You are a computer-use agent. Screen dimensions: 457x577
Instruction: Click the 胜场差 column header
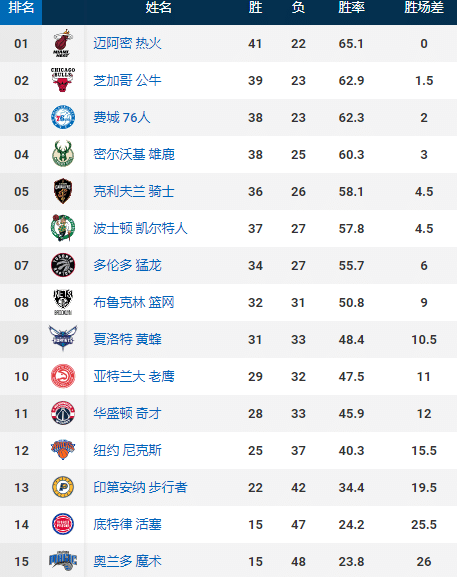[x=424, y=7]
